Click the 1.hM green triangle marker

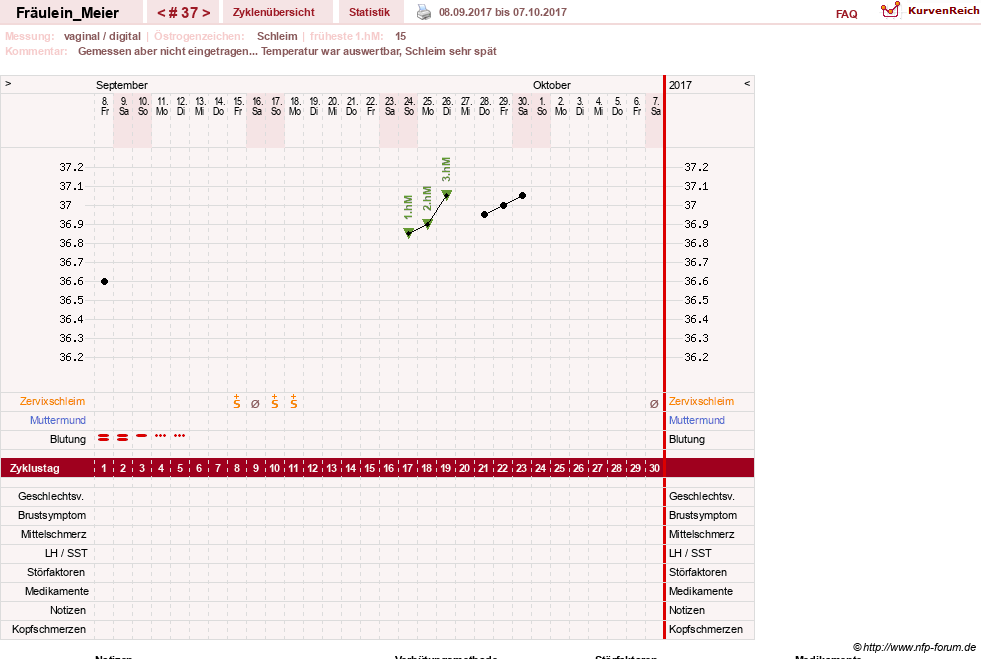[409, 233]
